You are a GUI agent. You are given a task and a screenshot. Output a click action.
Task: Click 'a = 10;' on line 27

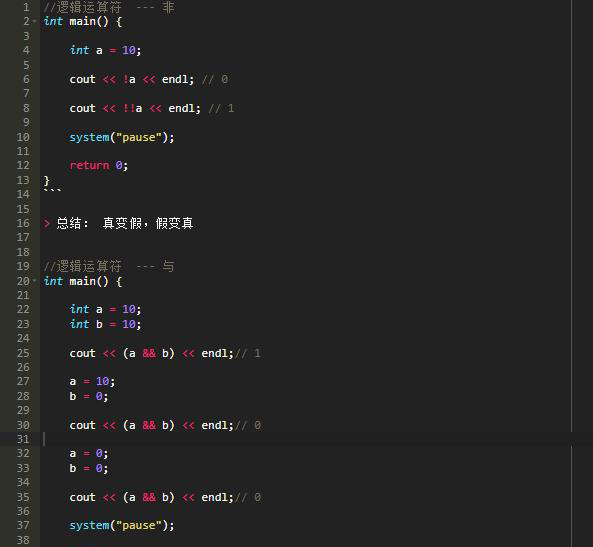tap(92, 381)
